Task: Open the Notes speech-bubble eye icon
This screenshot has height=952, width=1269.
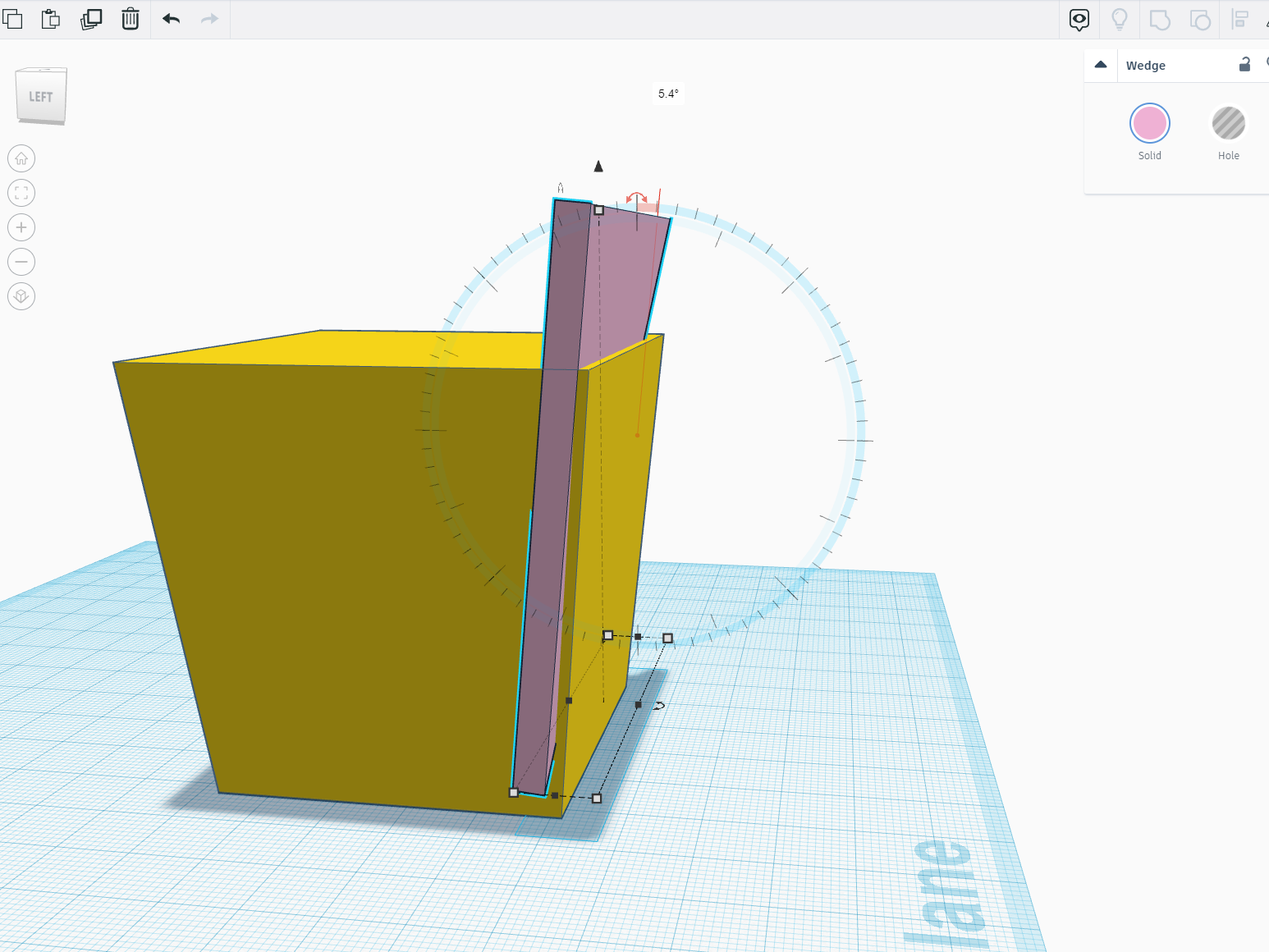Action: [1079, 19]
